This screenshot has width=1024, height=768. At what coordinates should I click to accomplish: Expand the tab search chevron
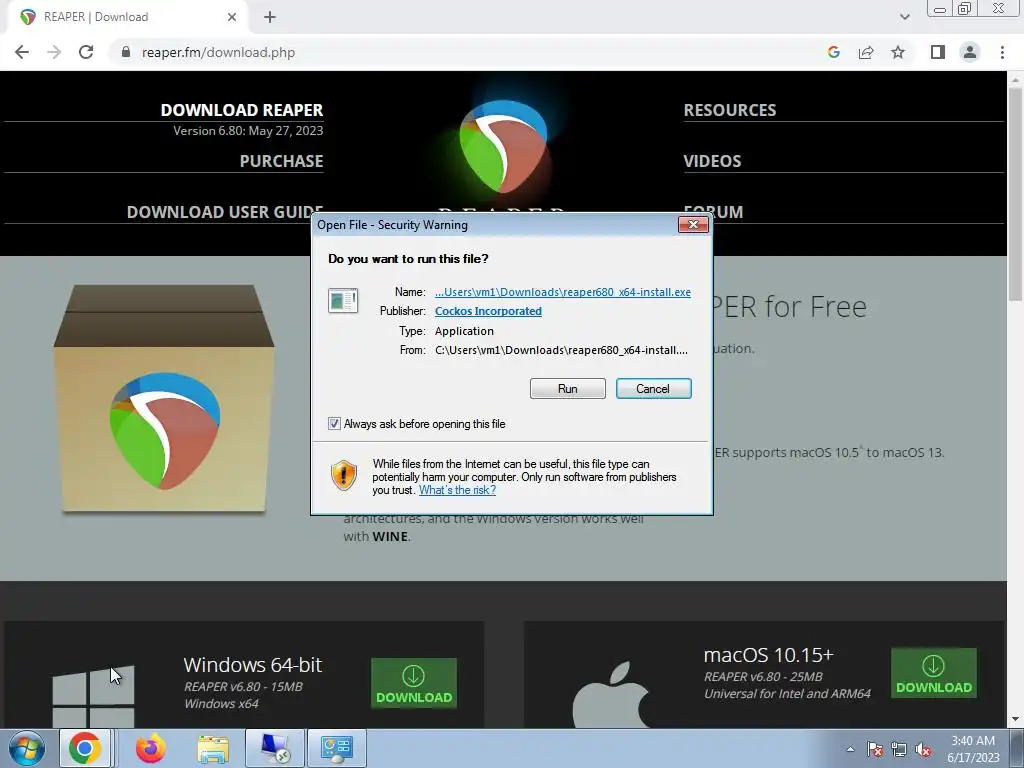[x=904, y=17]
